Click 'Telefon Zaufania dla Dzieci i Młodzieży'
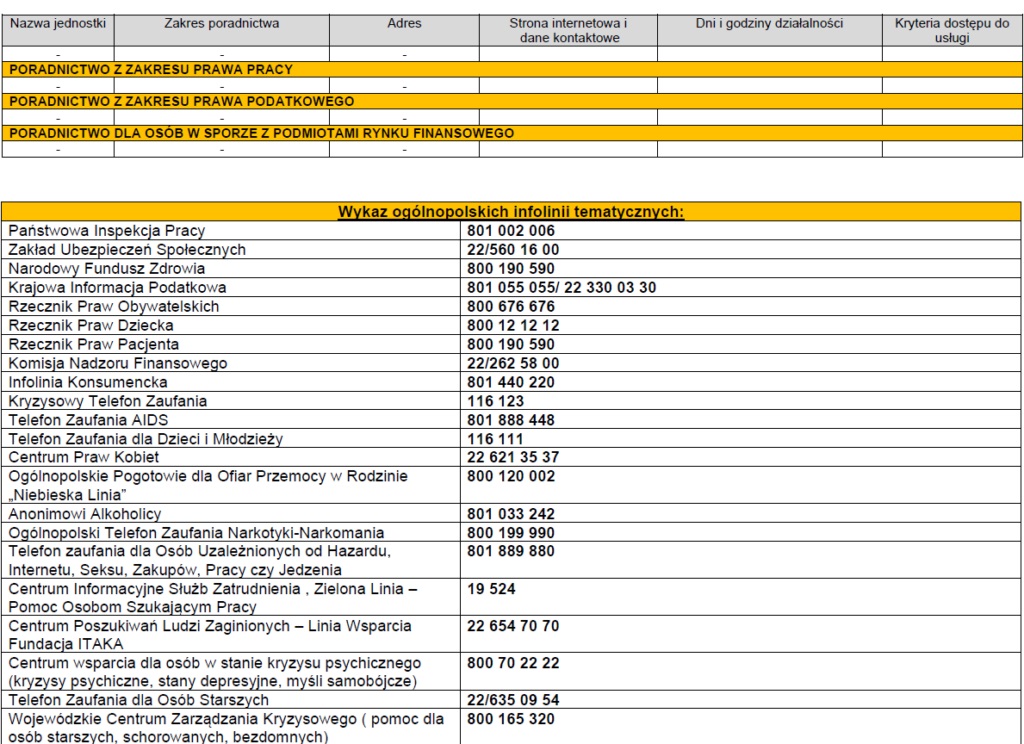 click(146, 439)
